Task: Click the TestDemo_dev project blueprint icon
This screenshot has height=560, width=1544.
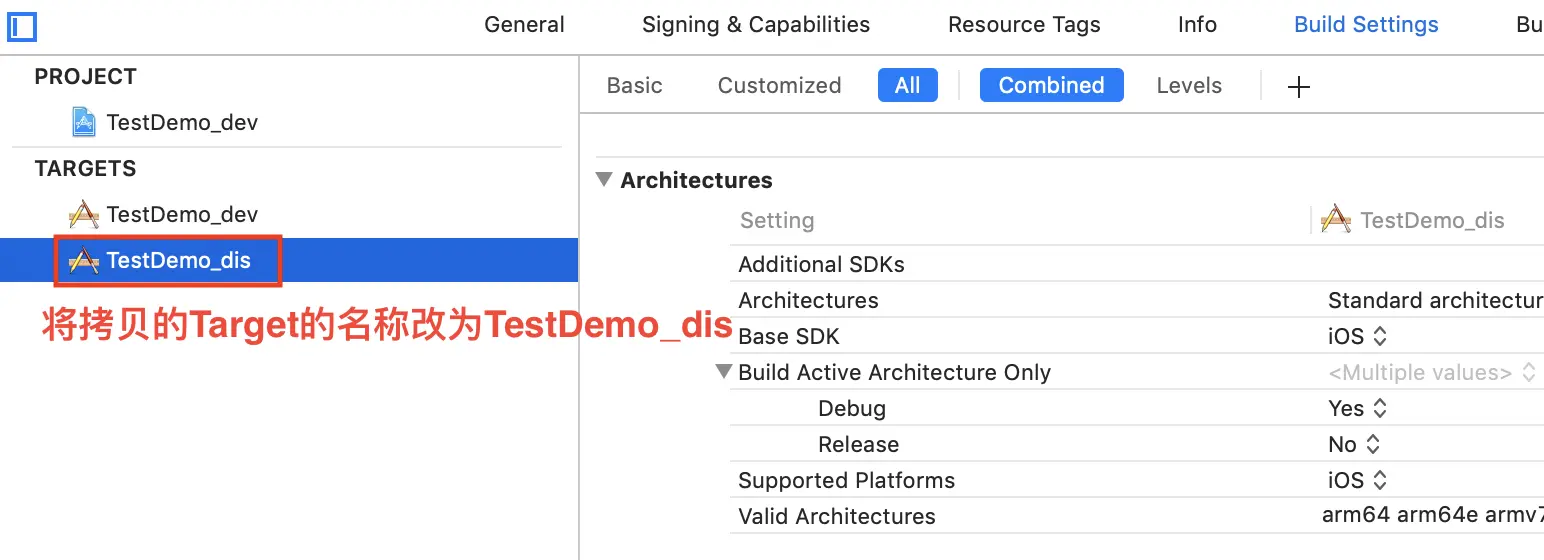Action: (84, 122)
